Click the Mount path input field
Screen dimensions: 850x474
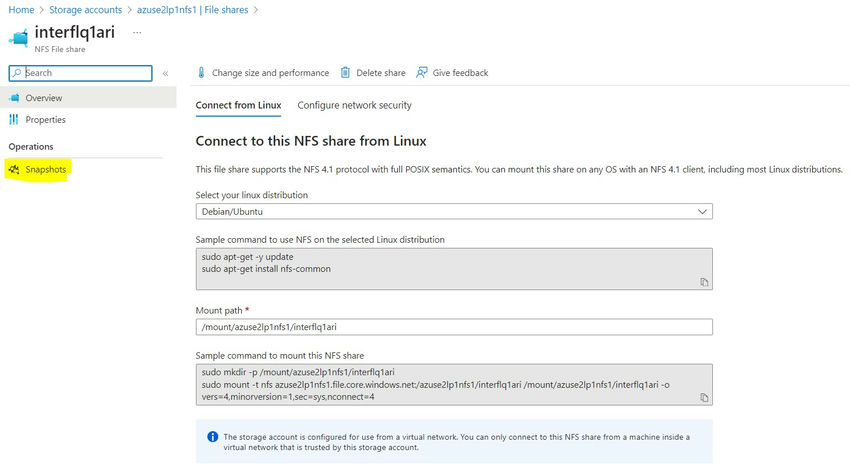(454, 327)
